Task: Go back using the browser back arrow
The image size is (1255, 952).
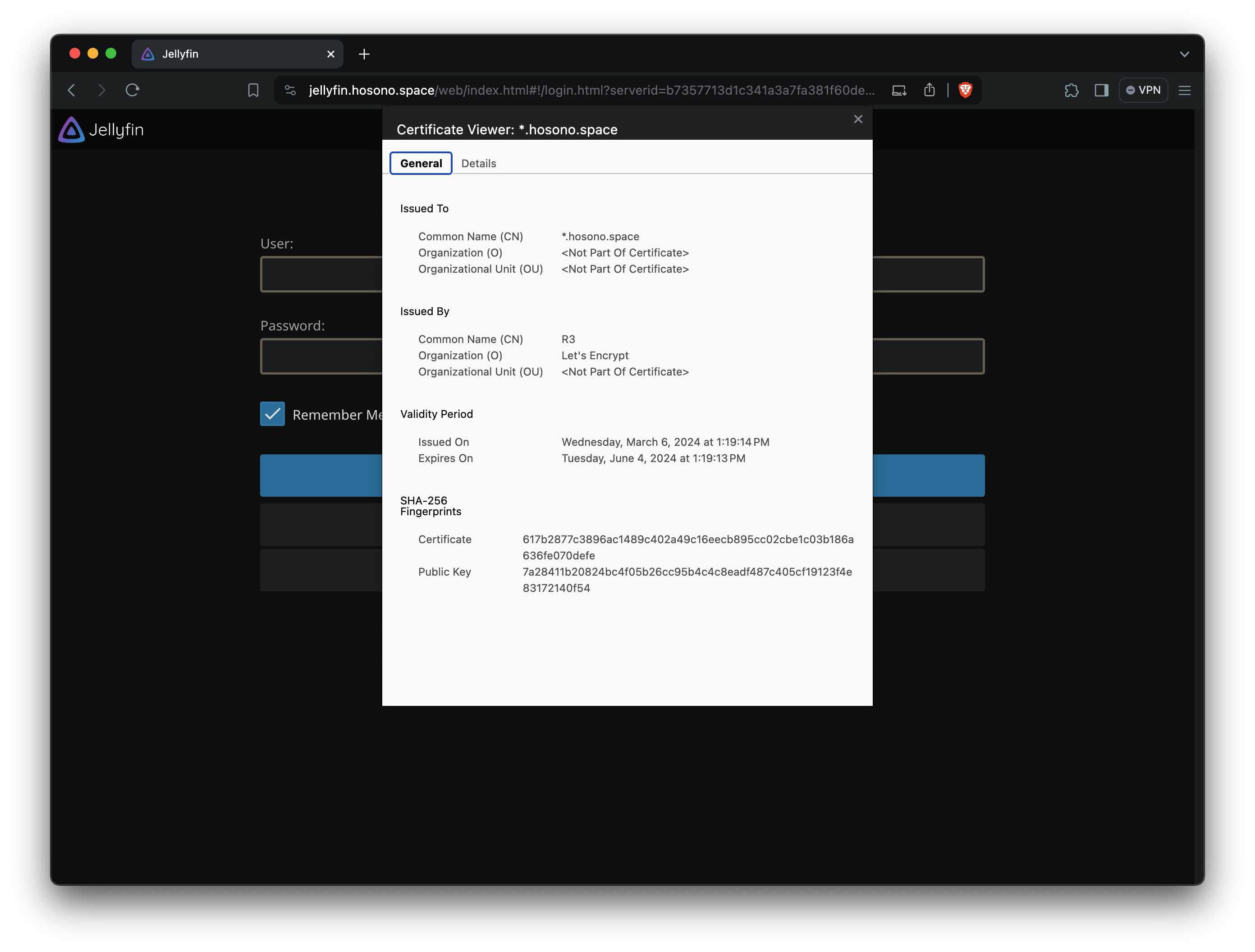Action: 72,90
